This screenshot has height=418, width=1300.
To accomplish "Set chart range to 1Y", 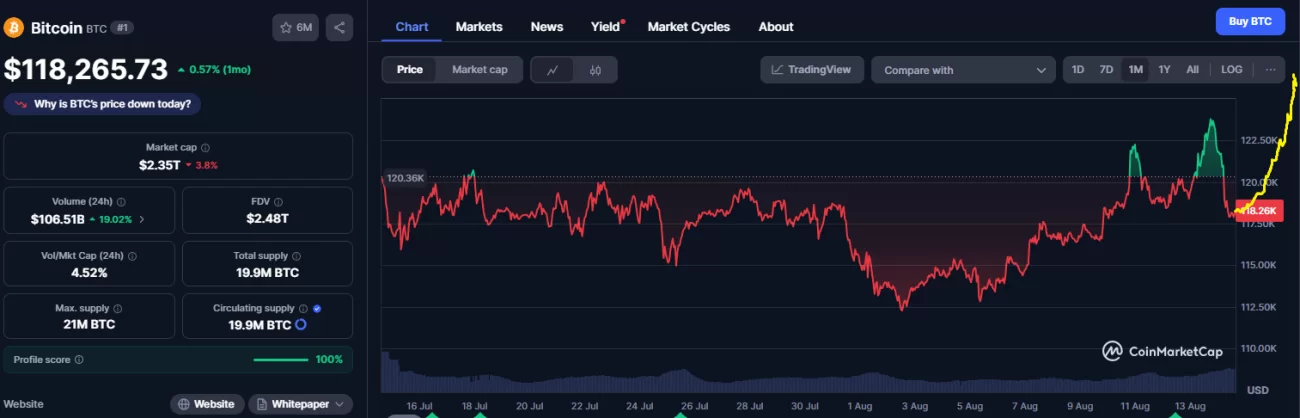I will 1164,70.
